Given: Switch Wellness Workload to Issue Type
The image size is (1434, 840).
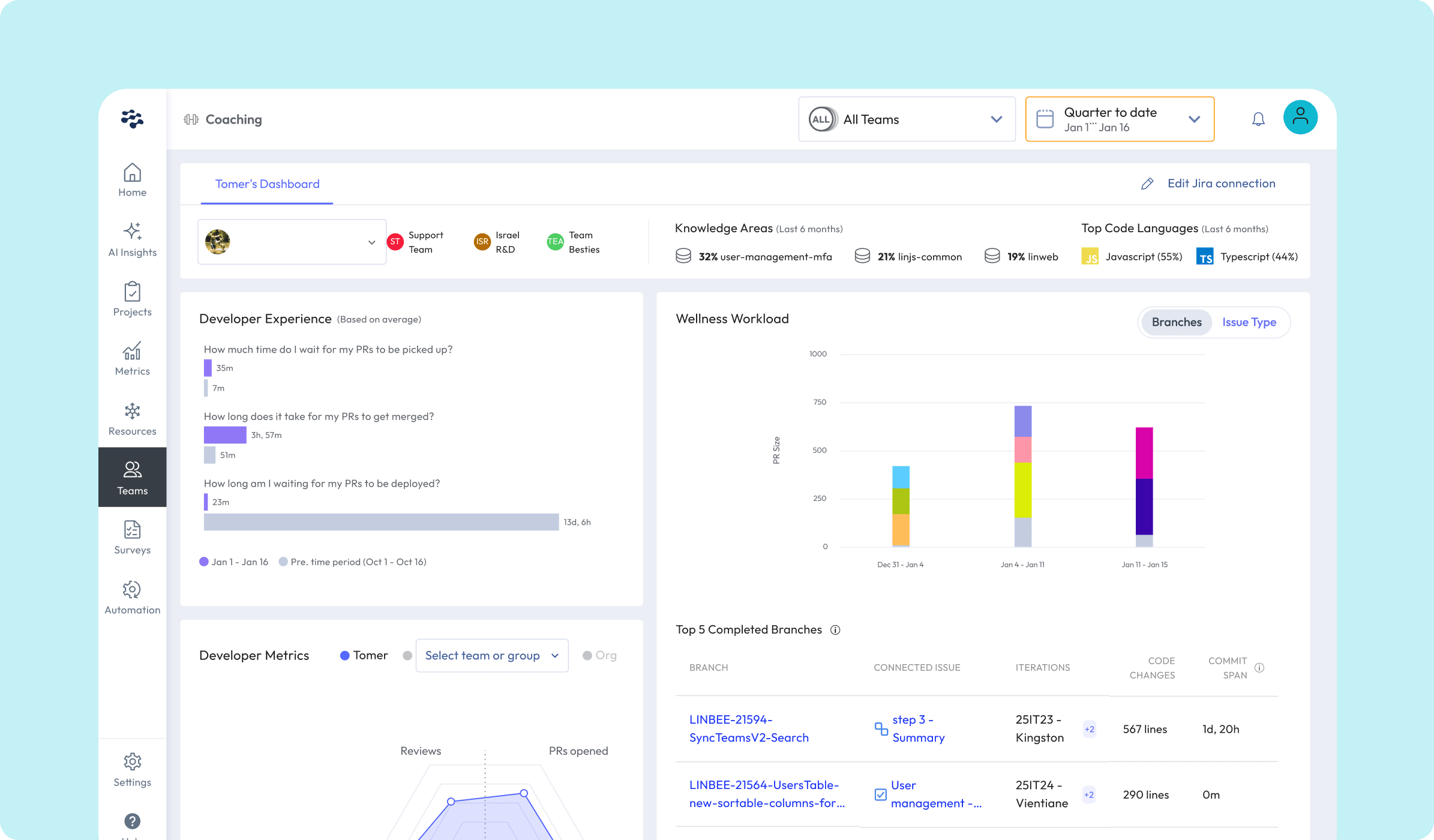Looking at the screenshot, I should [x=1249, y=322].
